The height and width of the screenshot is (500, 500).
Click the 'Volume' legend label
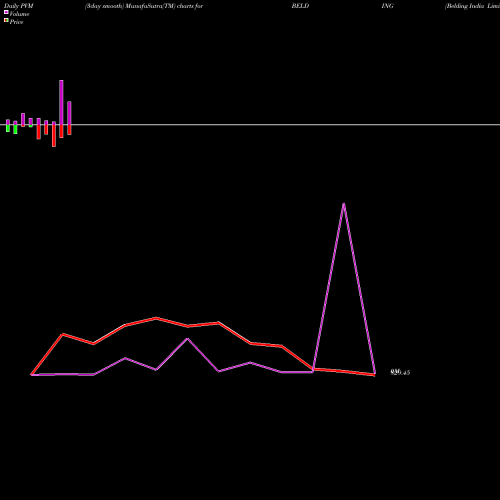click(19, 14)
